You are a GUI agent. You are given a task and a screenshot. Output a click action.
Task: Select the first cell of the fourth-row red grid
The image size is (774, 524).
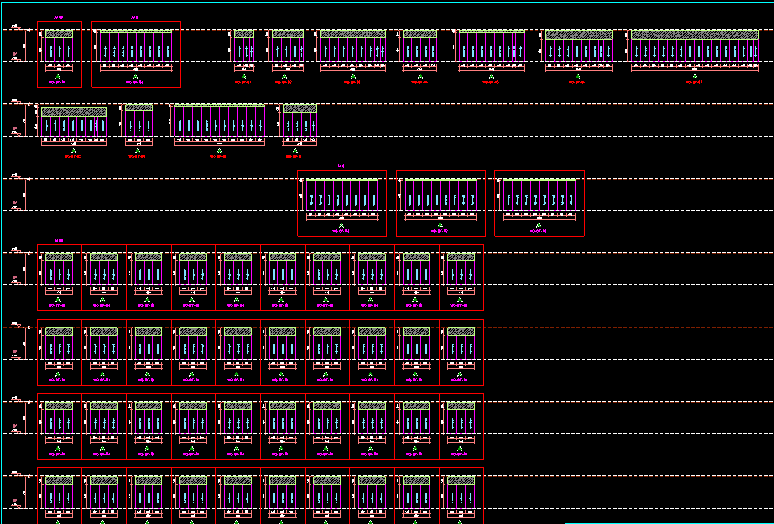tap(59, 275)
